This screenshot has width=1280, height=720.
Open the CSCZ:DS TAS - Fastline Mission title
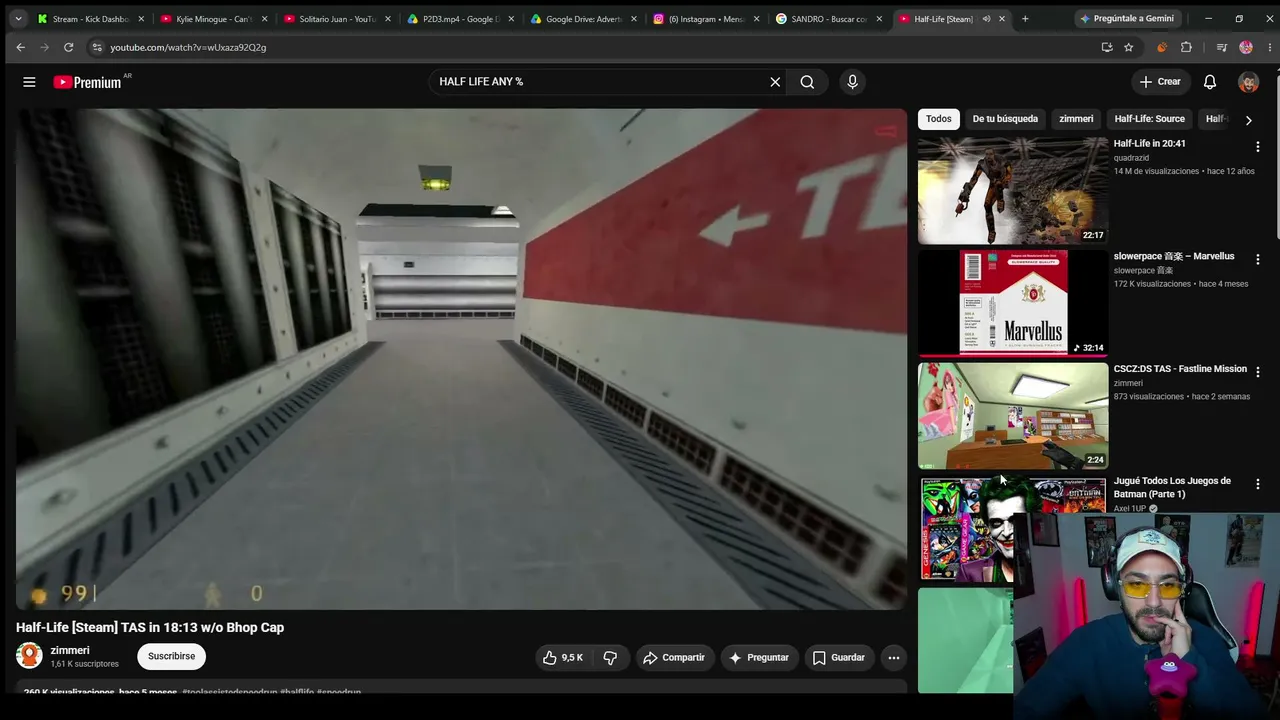(1180, 369)
